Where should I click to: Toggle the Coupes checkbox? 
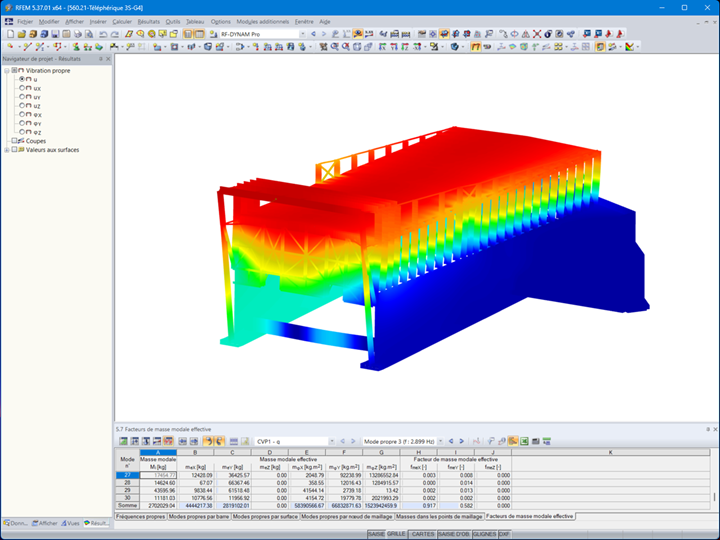[14, 141]
